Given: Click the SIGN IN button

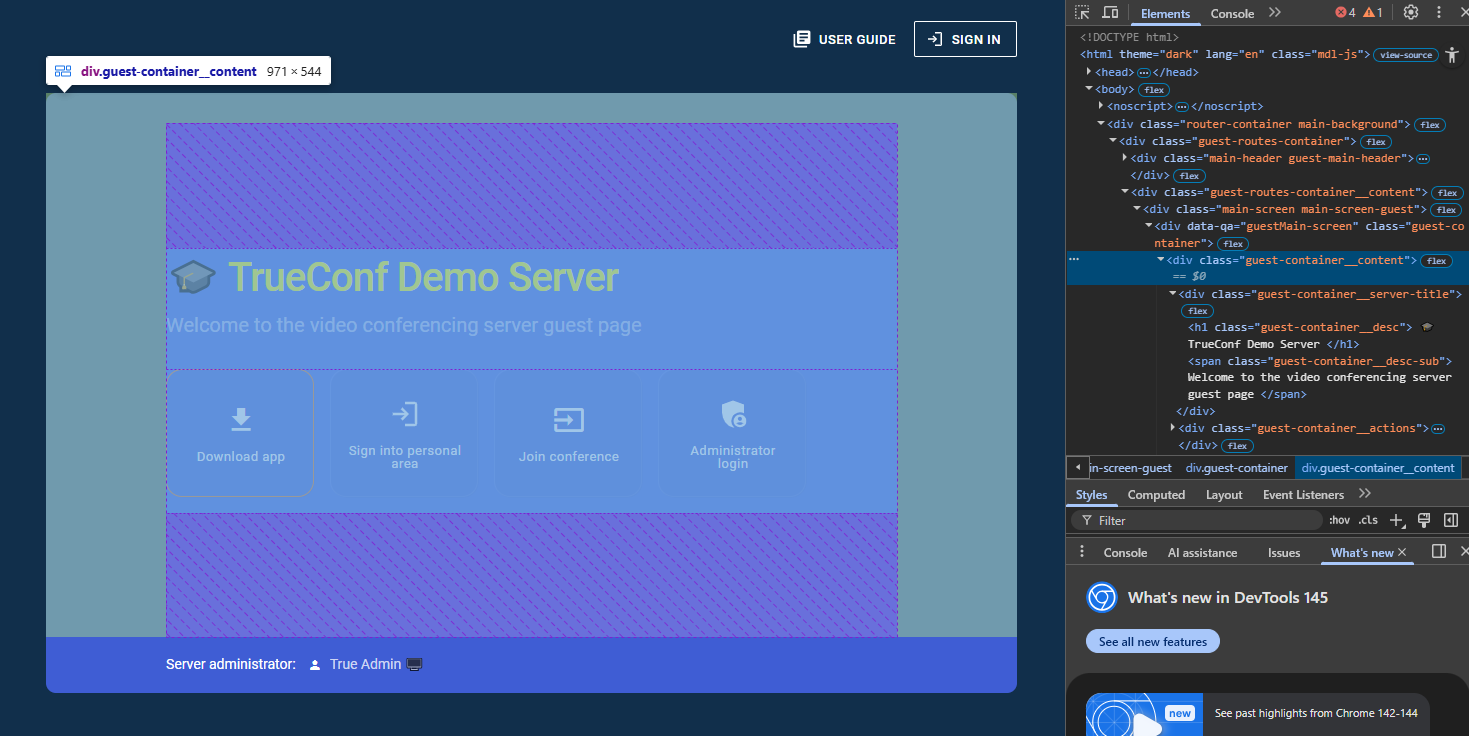Looking at the screenshot, I should [x=964, y=39].
